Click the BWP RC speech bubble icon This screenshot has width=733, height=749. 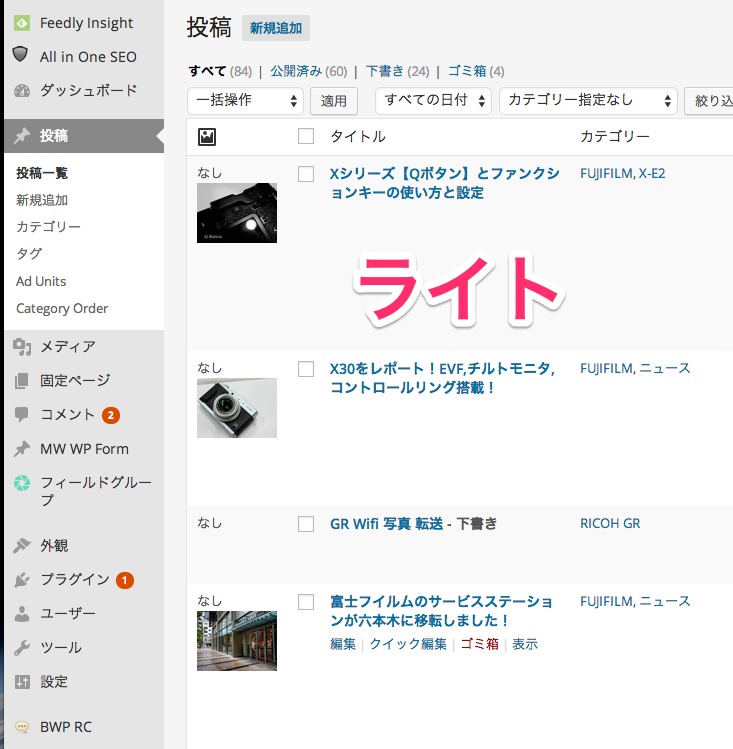[22, 727]
